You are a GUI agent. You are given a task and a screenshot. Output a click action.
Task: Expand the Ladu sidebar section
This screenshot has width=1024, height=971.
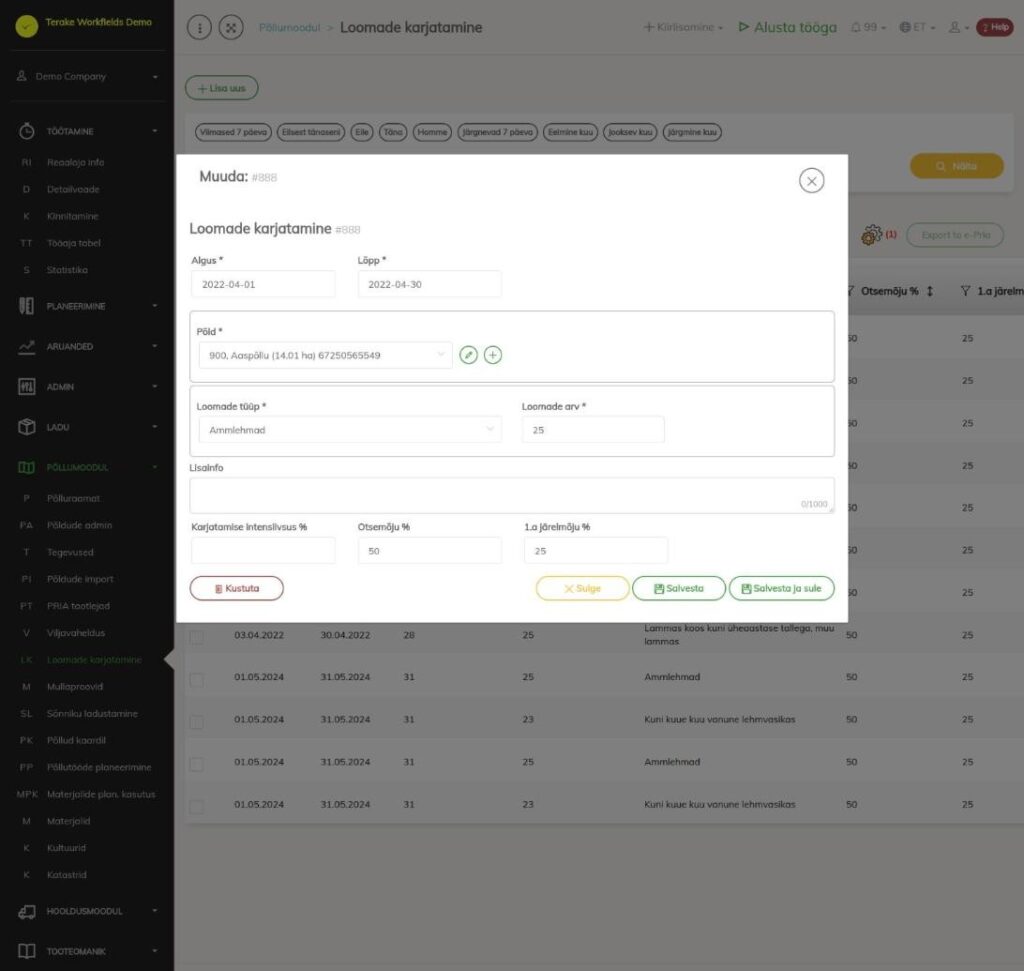coord(88,427)
